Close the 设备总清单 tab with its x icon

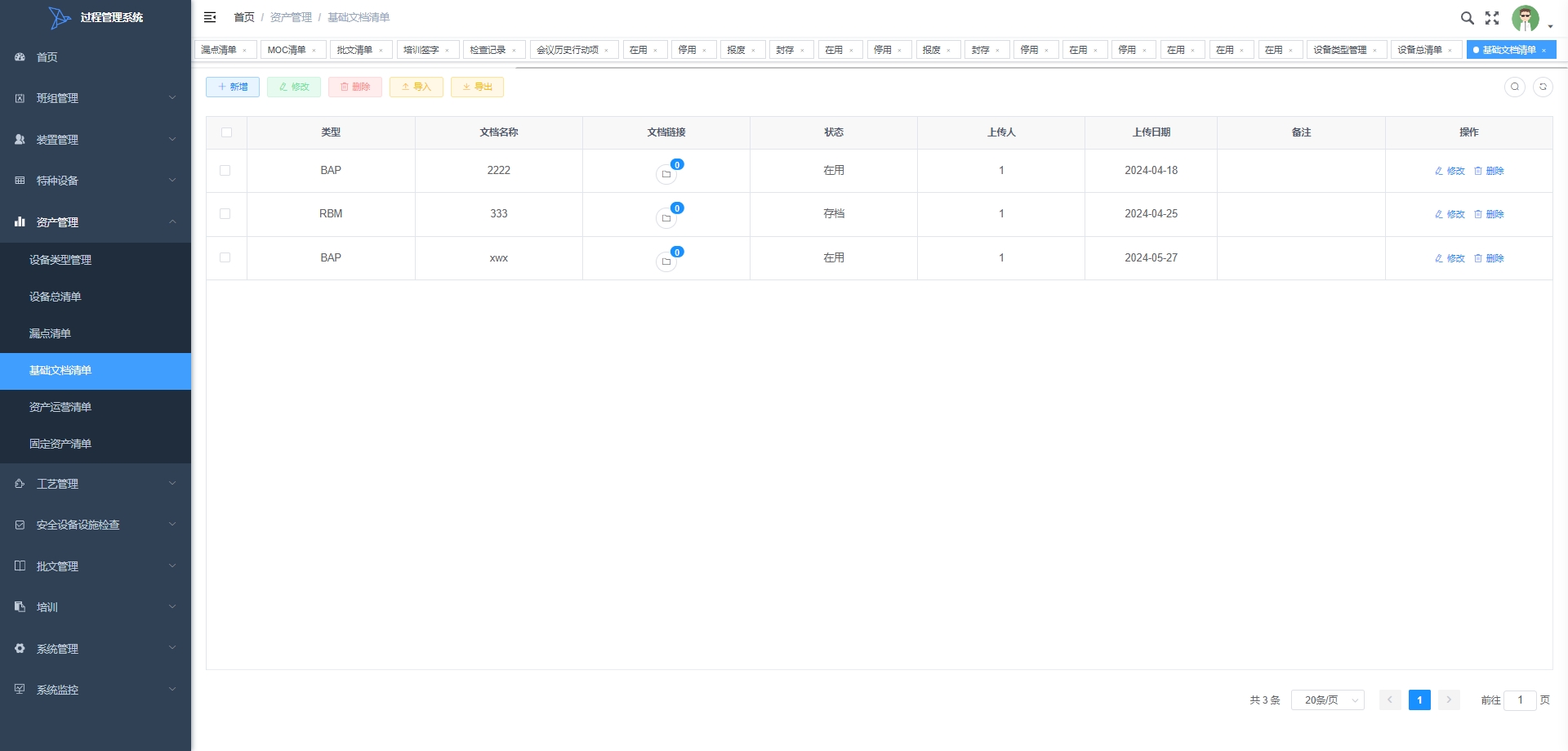click(1450, 51)
